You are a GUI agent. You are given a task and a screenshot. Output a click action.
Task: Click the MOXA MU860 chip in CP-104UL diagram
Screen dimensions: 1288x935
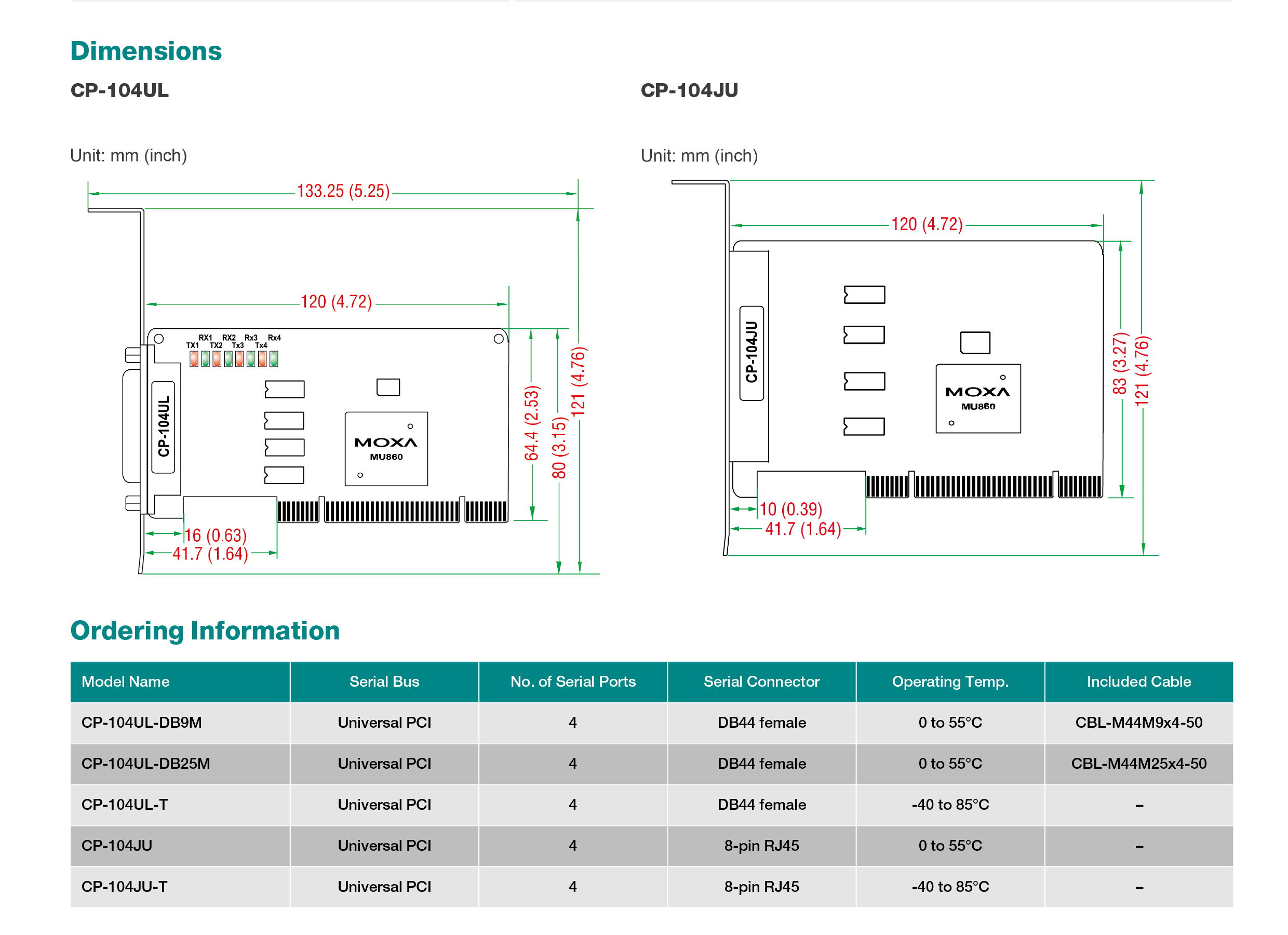386,449
